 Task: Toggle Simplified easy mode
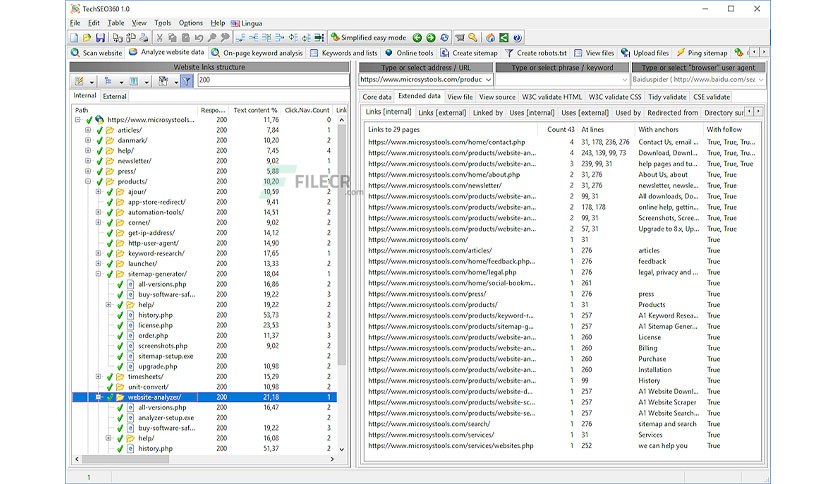(x=368, y=38)
